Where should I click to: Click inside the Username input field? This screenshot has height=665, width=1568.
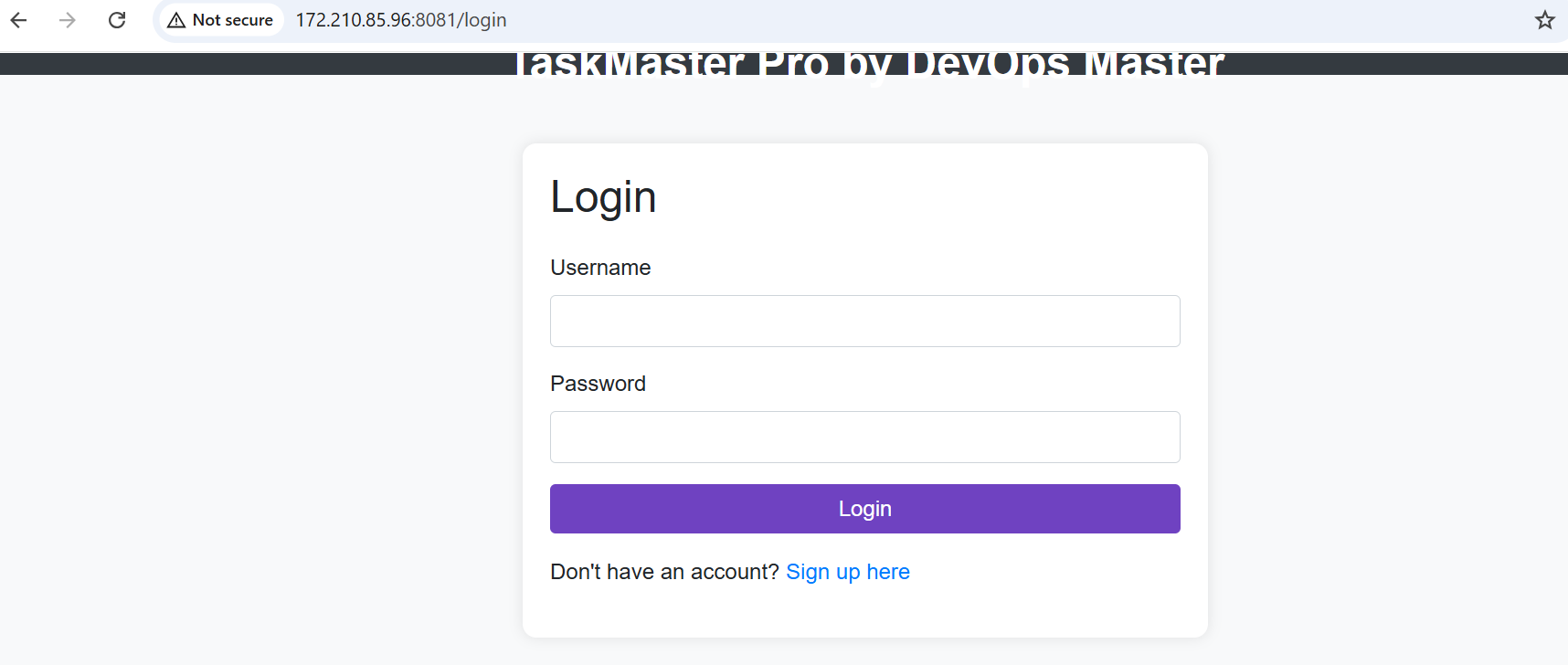pyautogui.click(x=864, y=321)
